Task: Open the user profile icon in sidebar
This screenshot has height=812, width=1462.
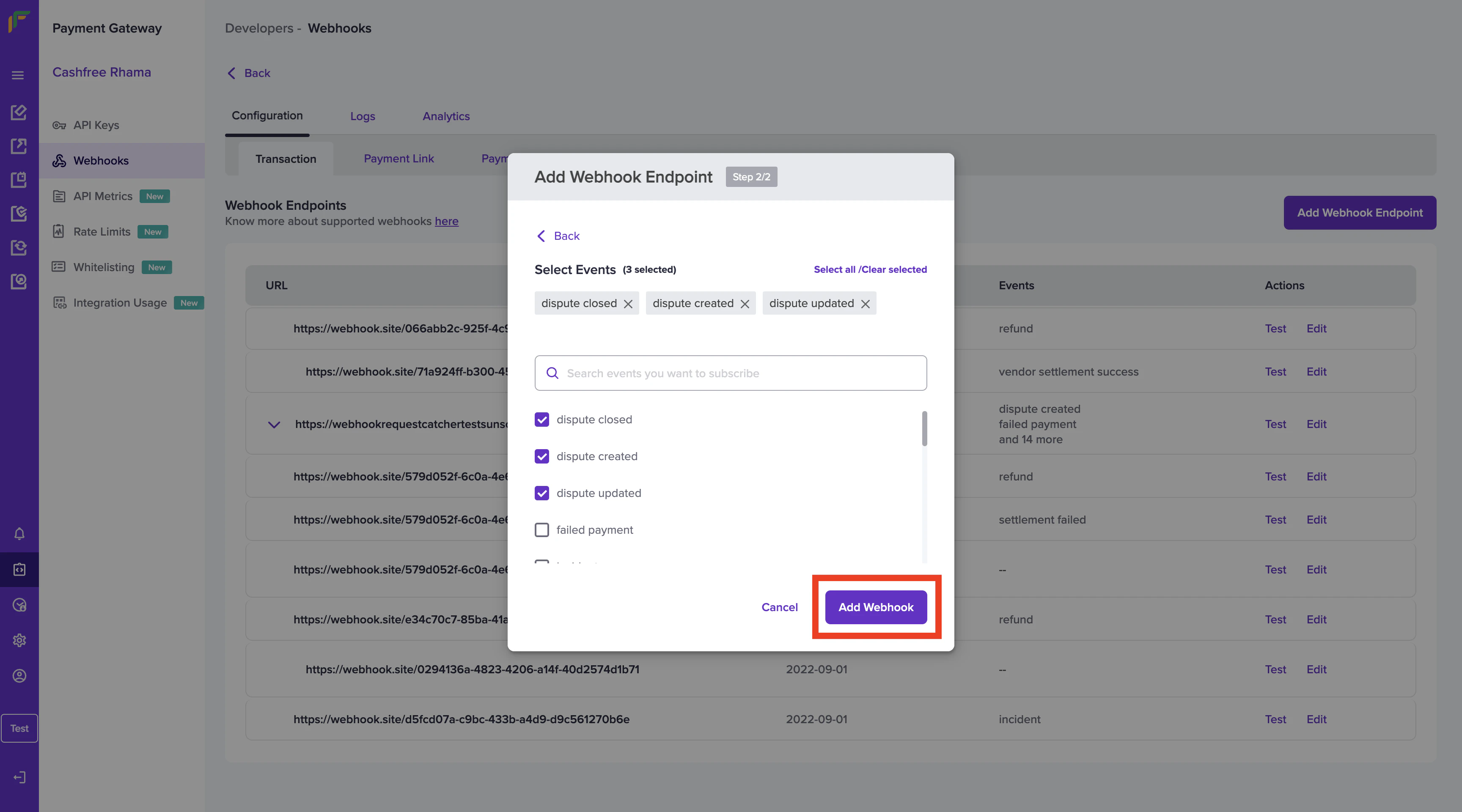Action: point(19,676)
